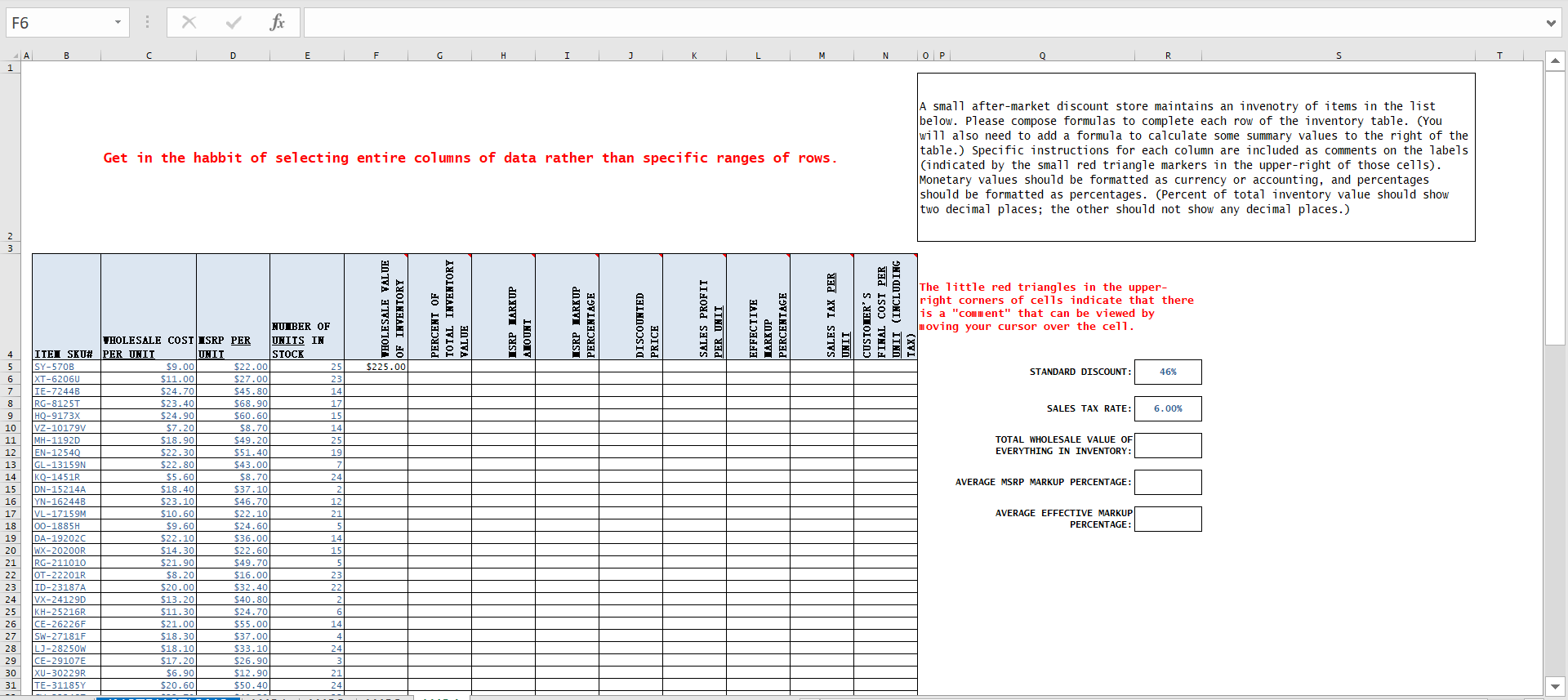
Task: Click the vertical scrollbar thumb
Action: pyautogui.click(x=1555, y=207)
